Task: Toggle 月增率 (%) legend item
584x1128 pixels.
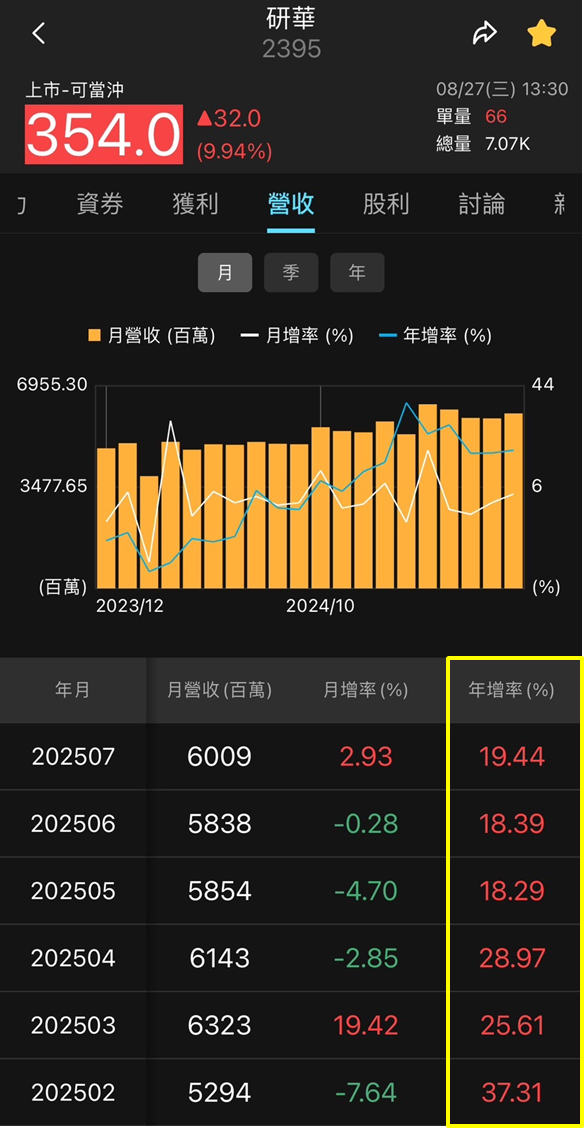Action: [297, 335]
